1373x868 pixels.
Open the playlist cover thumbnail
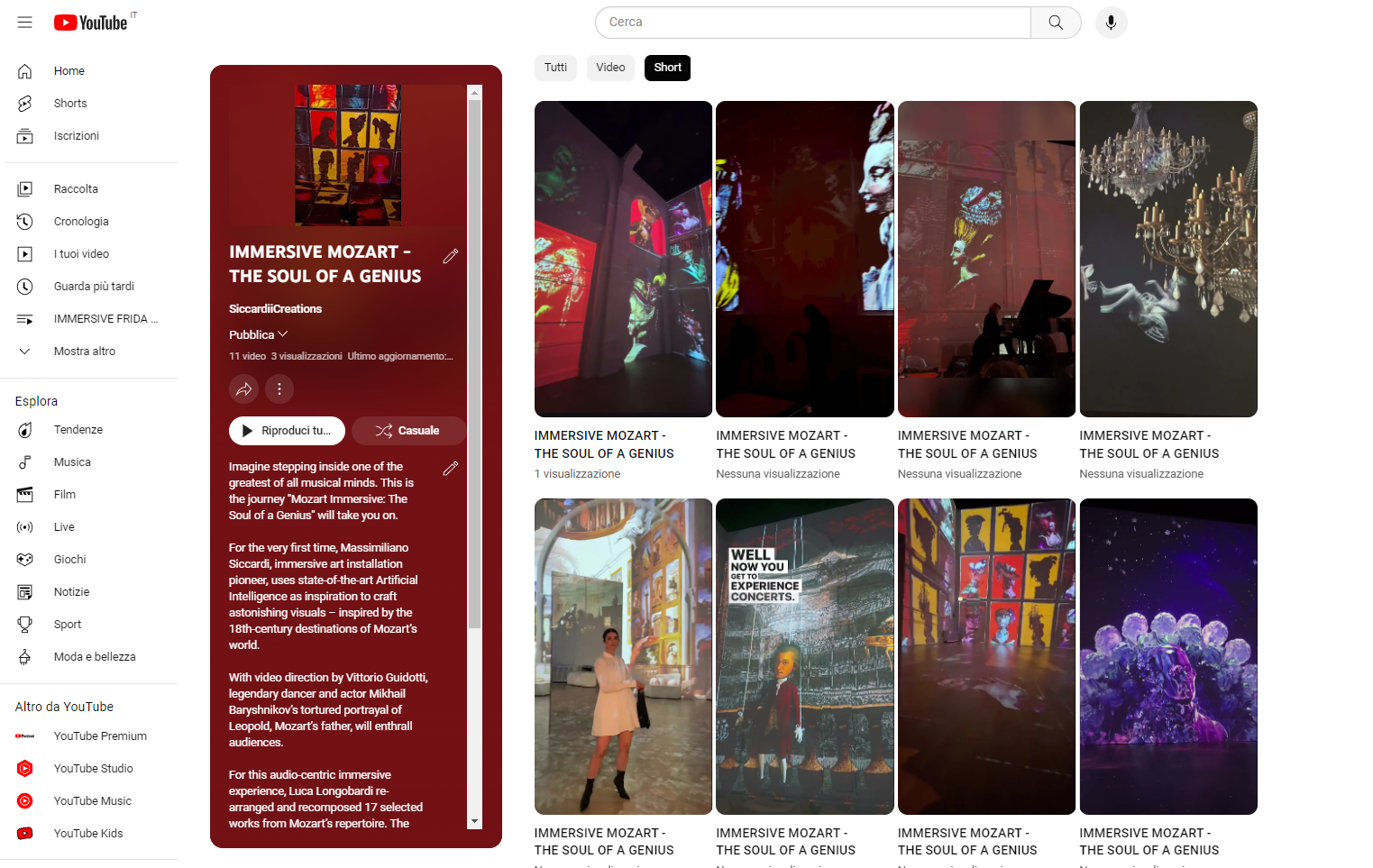(348, 155)
